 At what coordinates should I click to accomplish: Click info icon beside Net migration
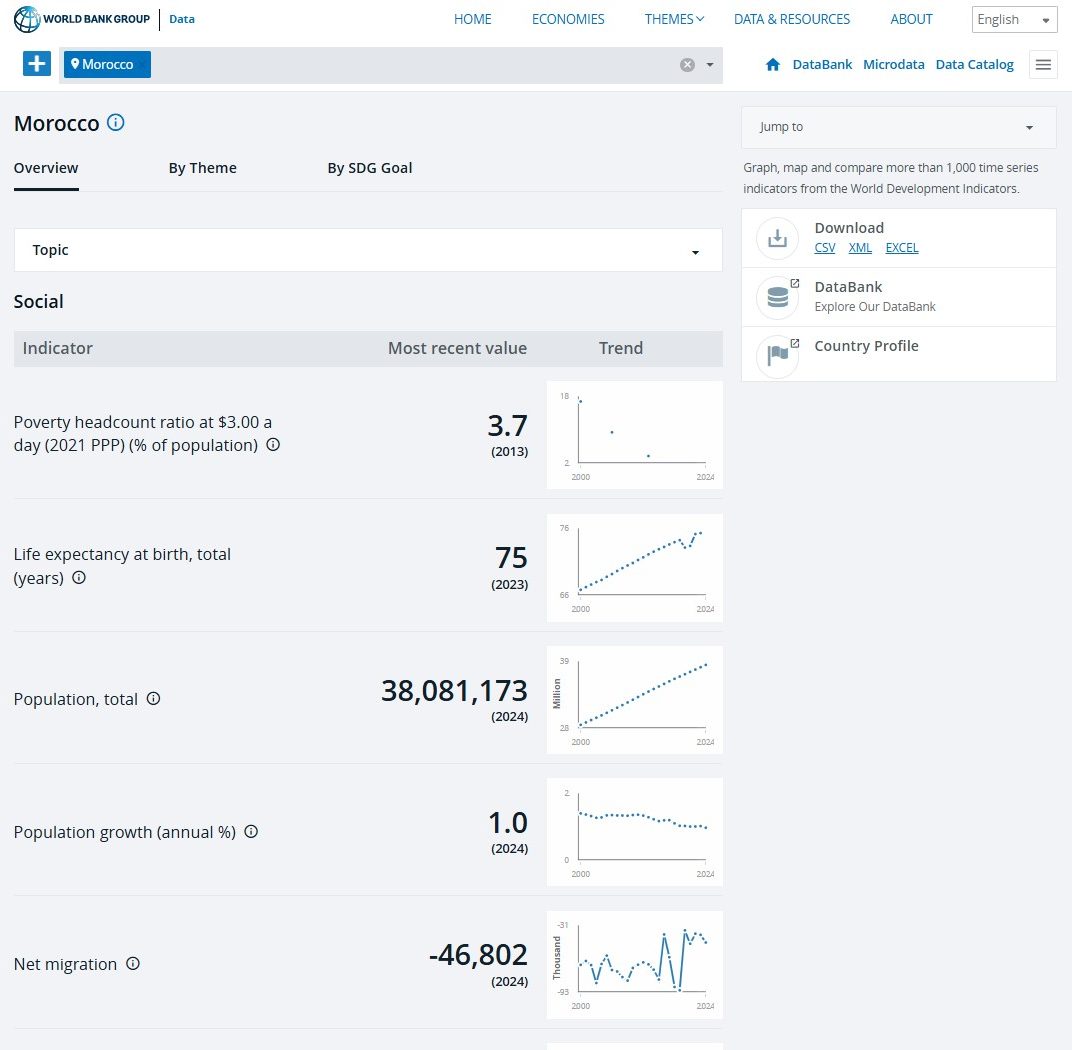(x=133, y=964)
